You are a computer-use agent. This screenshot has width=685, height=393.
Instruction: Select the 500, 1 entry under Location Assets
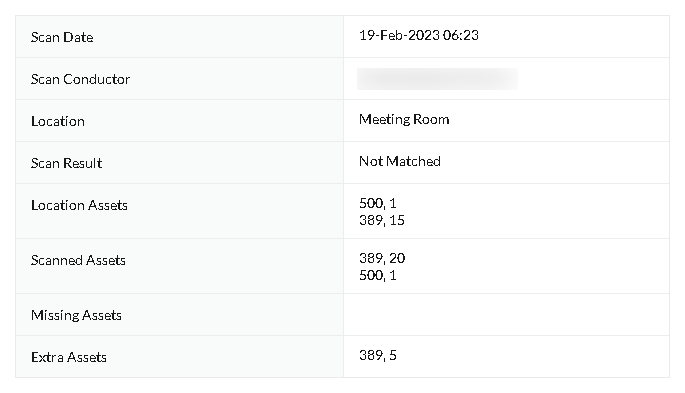pos(377,203)
